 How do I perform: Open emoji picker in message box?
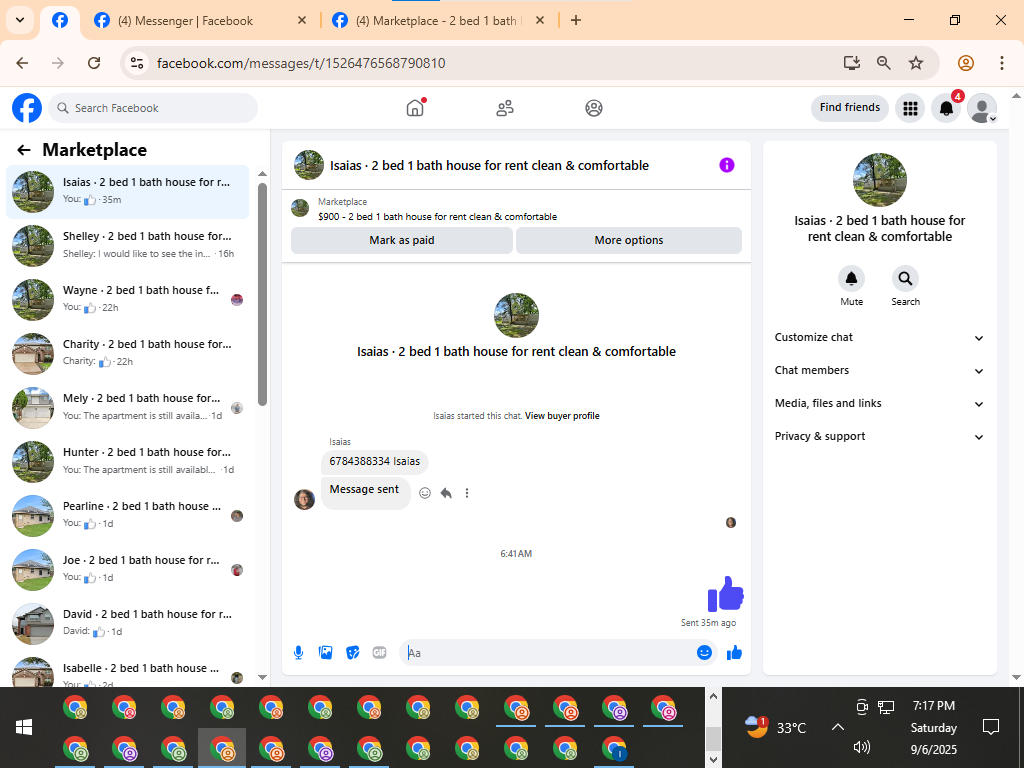704,652
